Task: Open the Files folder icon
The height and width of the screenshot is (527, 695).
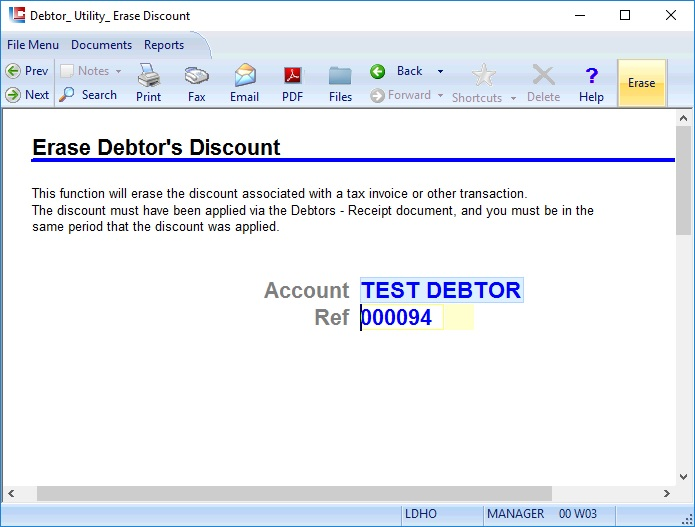Action: coord(340,75)
